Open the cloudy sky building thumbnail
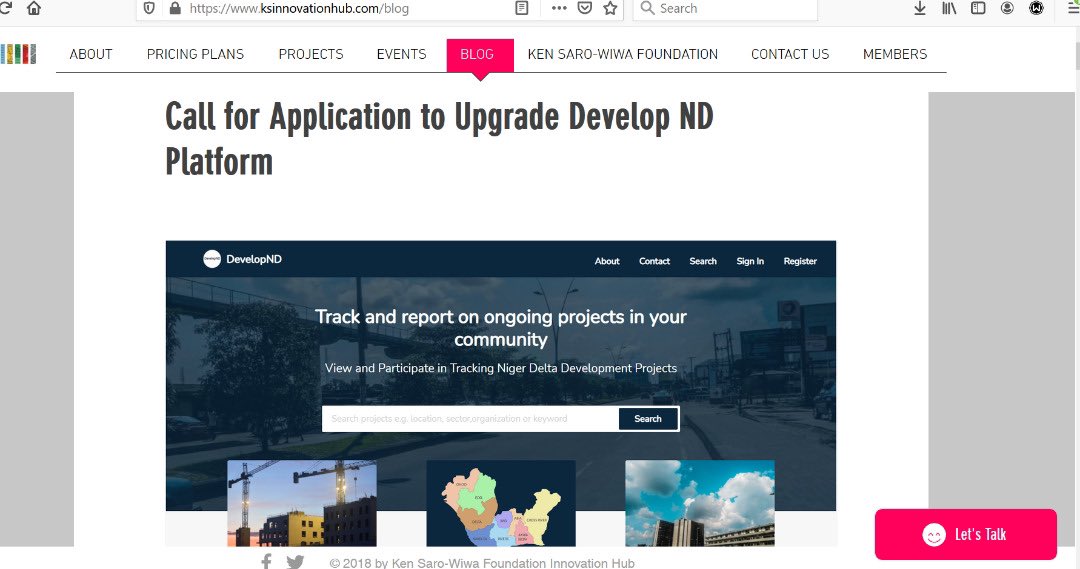 (x=700, y=504)
